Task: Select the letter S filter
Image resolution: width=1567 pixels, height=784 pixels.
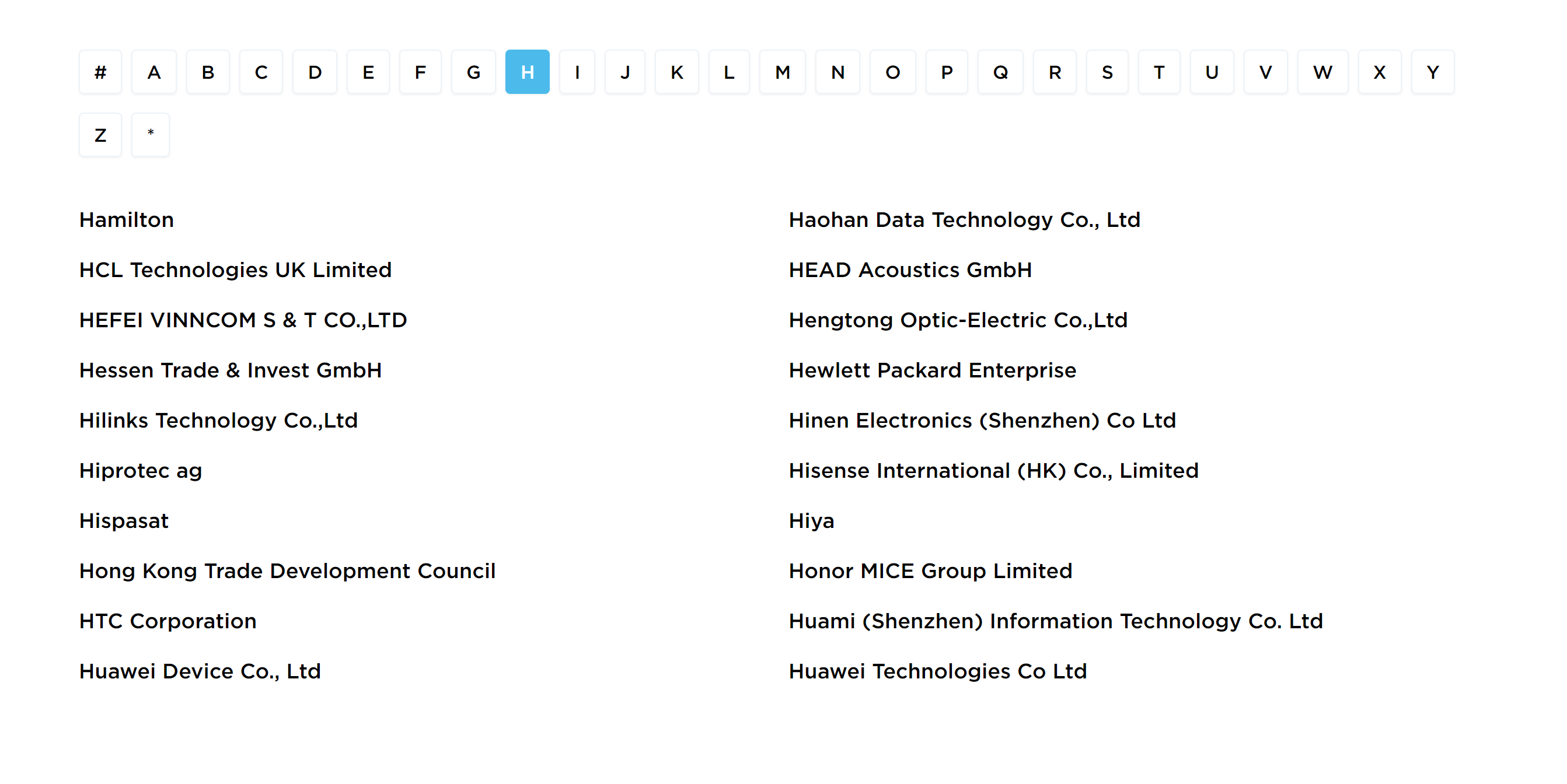Action: coord(1107,72)
